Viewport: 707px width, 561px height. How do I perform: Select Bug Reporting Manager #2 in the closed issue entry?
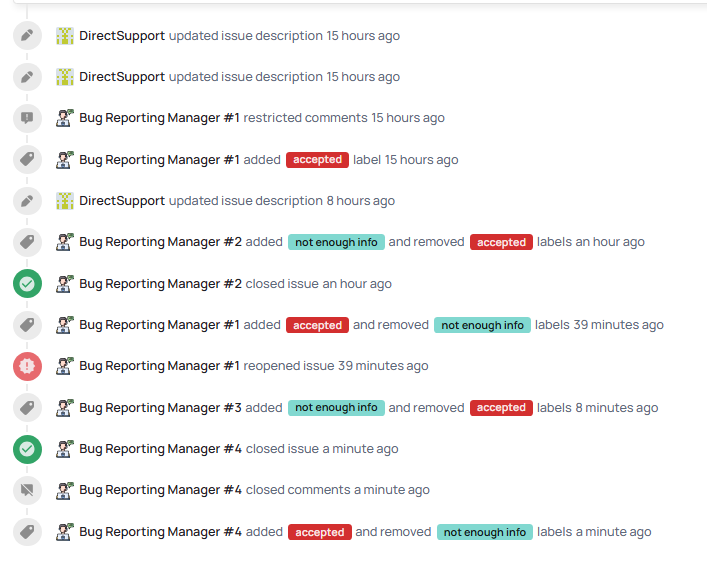tap(160, 284)
